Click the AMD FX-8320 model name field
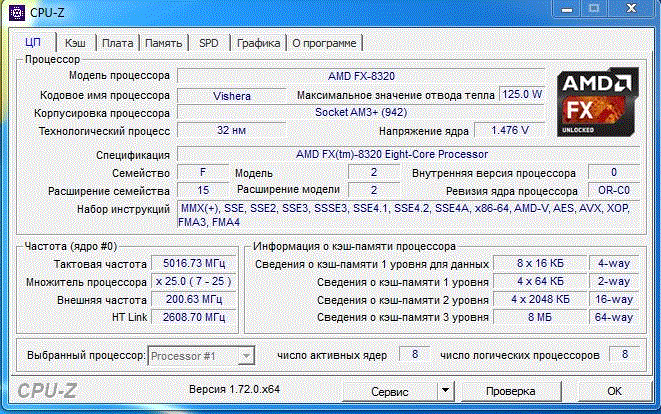 (x=361, y=76)
